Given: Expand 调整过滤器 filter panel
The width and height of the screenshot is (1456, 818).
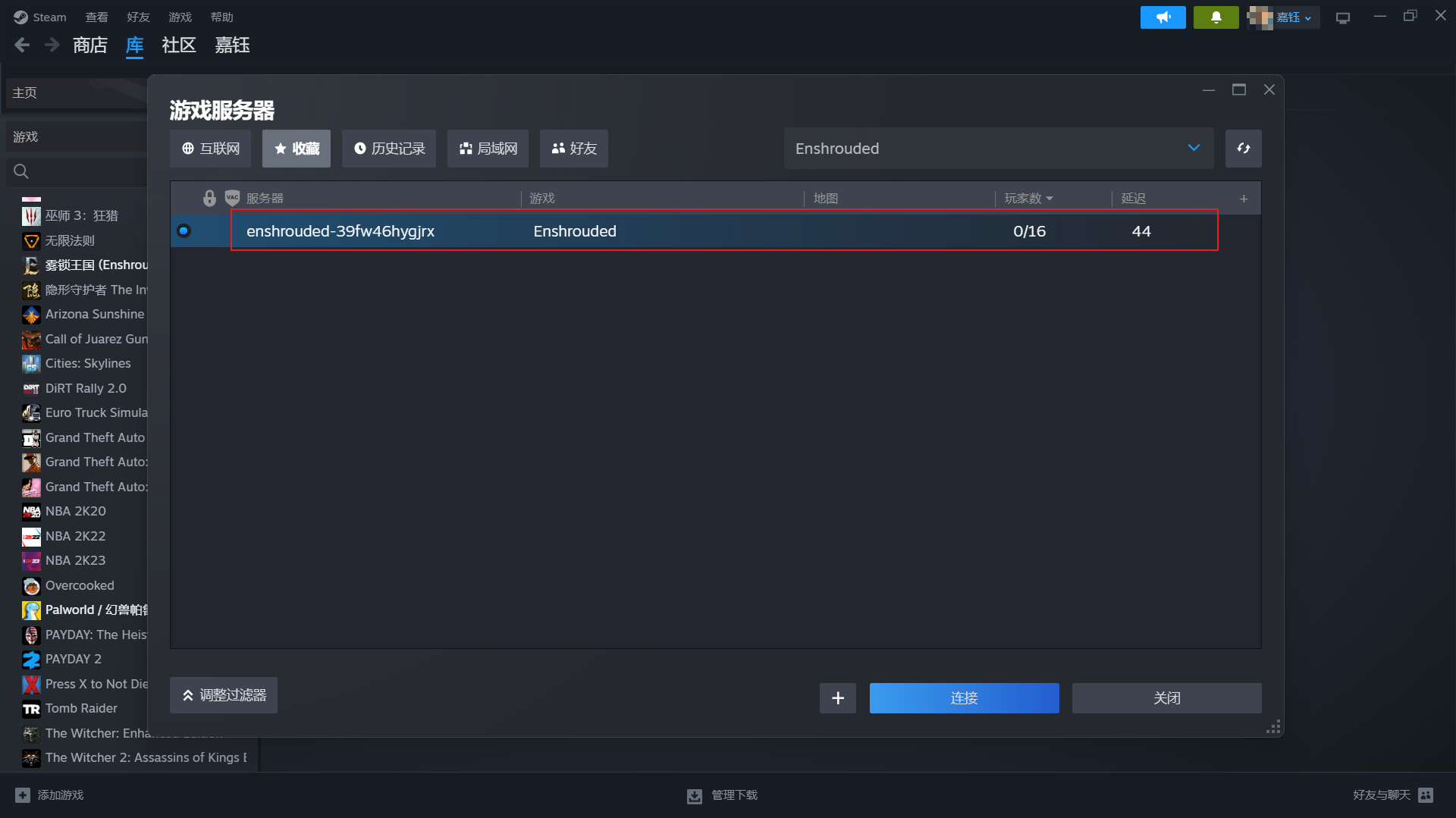Looking at the screenshot, I should [x=224, y=695].
